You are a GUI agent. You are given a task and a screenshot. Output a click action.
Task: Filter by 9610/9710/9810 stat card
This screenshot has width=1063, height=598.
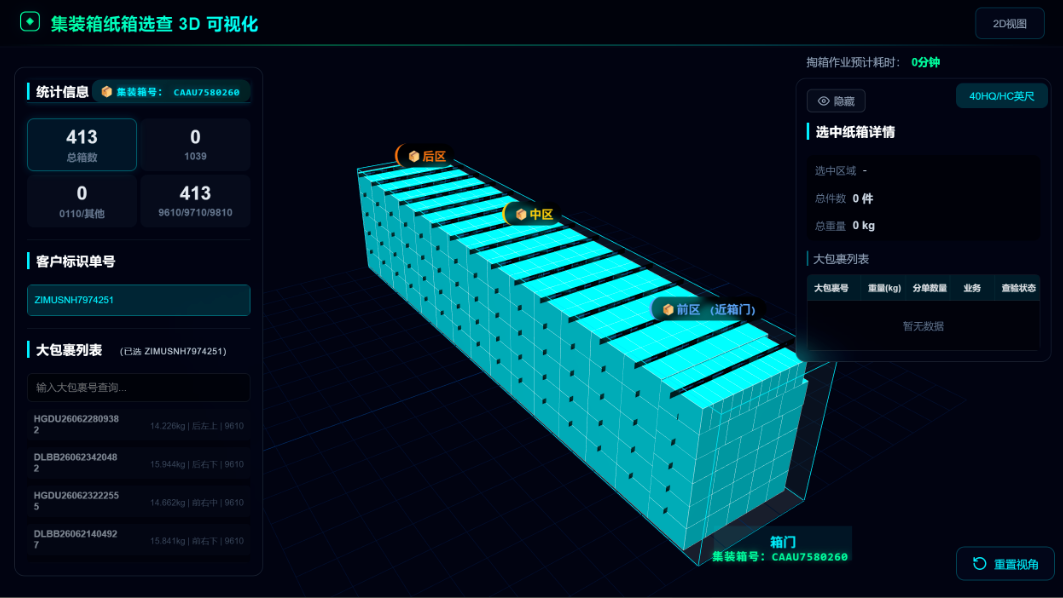pyautogui.click(x=195, y=201)
